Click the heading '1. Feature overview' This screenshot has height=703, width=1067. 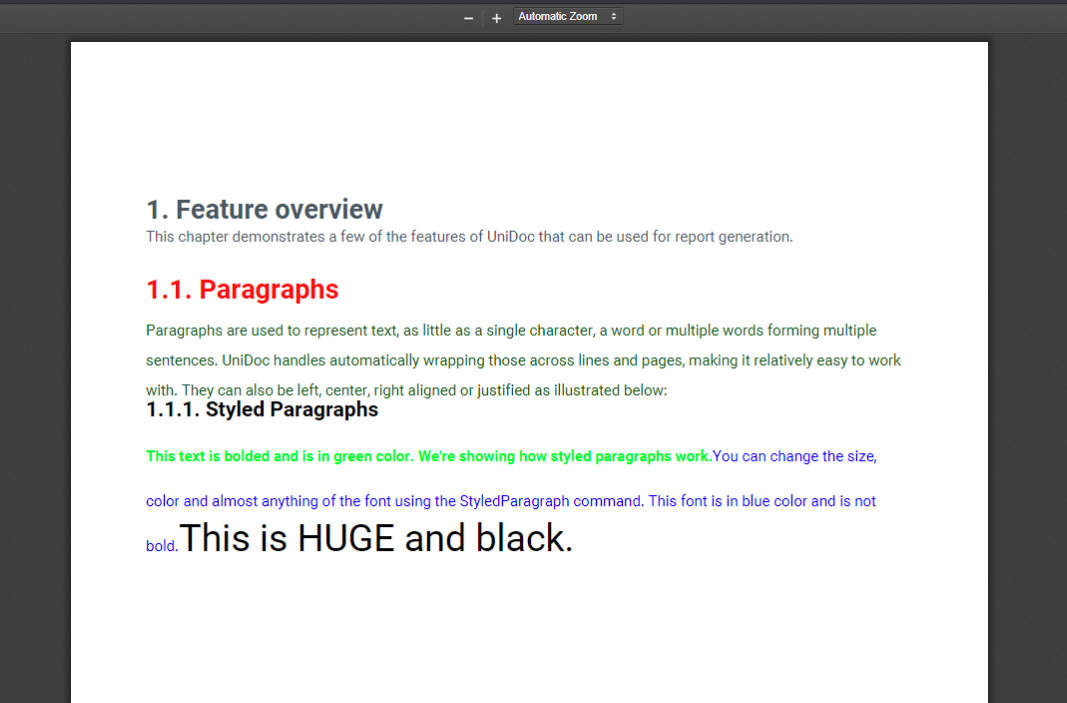click(264, 210)
